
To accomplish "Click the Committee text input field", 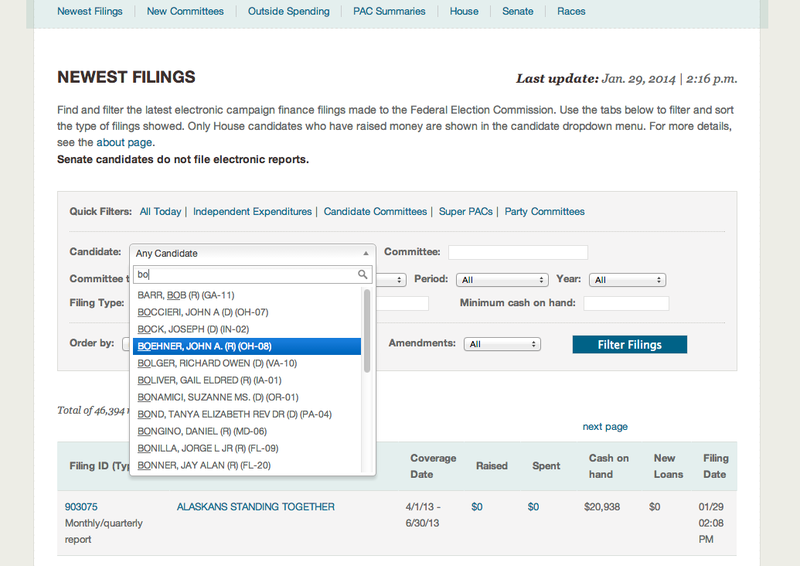I will tap(518, 253).
